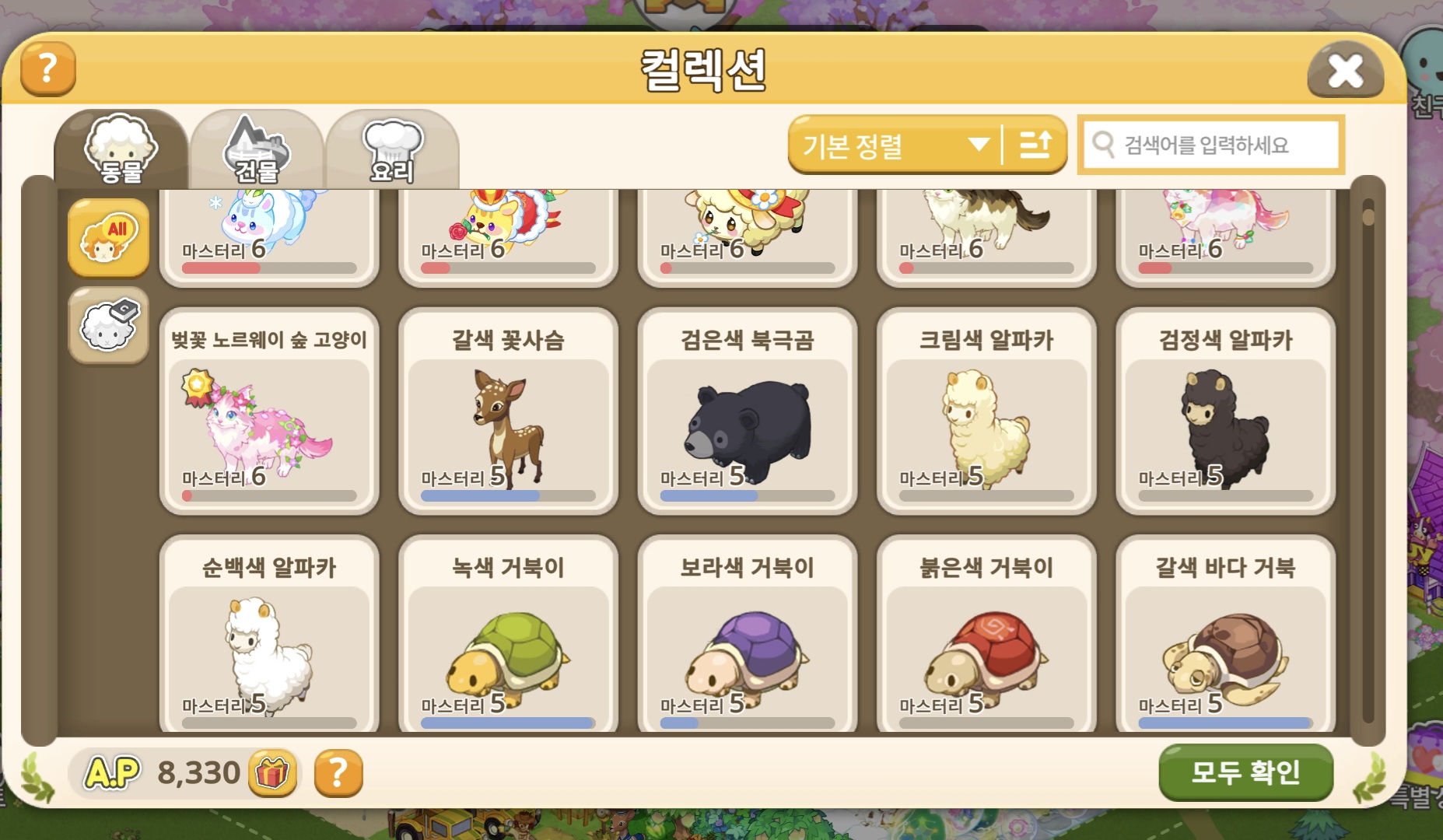This screenshot has height=840, width=1443.
Task: Select the 보라색 거북이 animal card
Action: tap(747, 634)
